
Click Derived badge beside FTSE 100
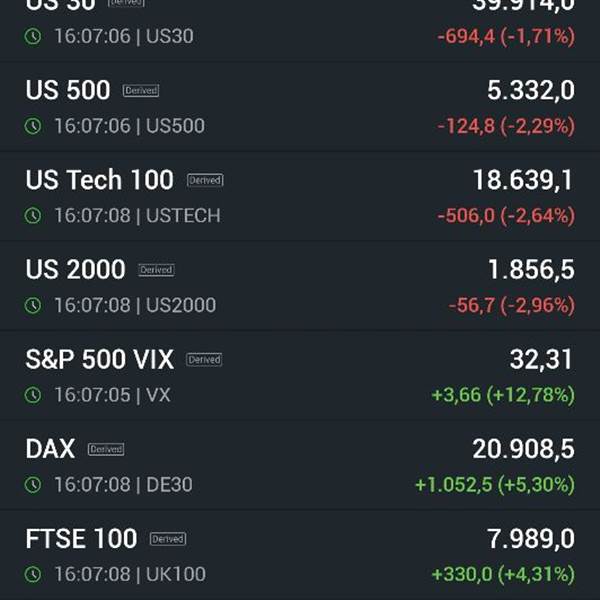tap(168, 539)
